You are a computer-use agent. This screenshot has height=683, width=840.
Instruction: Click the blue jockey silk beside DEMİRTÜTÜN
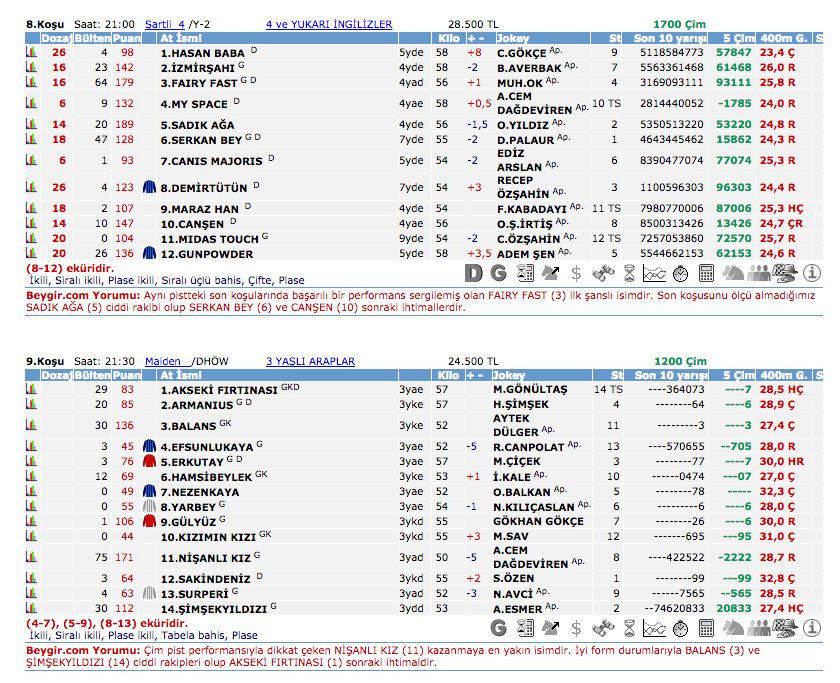pyautogui.click(x=149, y=187)
